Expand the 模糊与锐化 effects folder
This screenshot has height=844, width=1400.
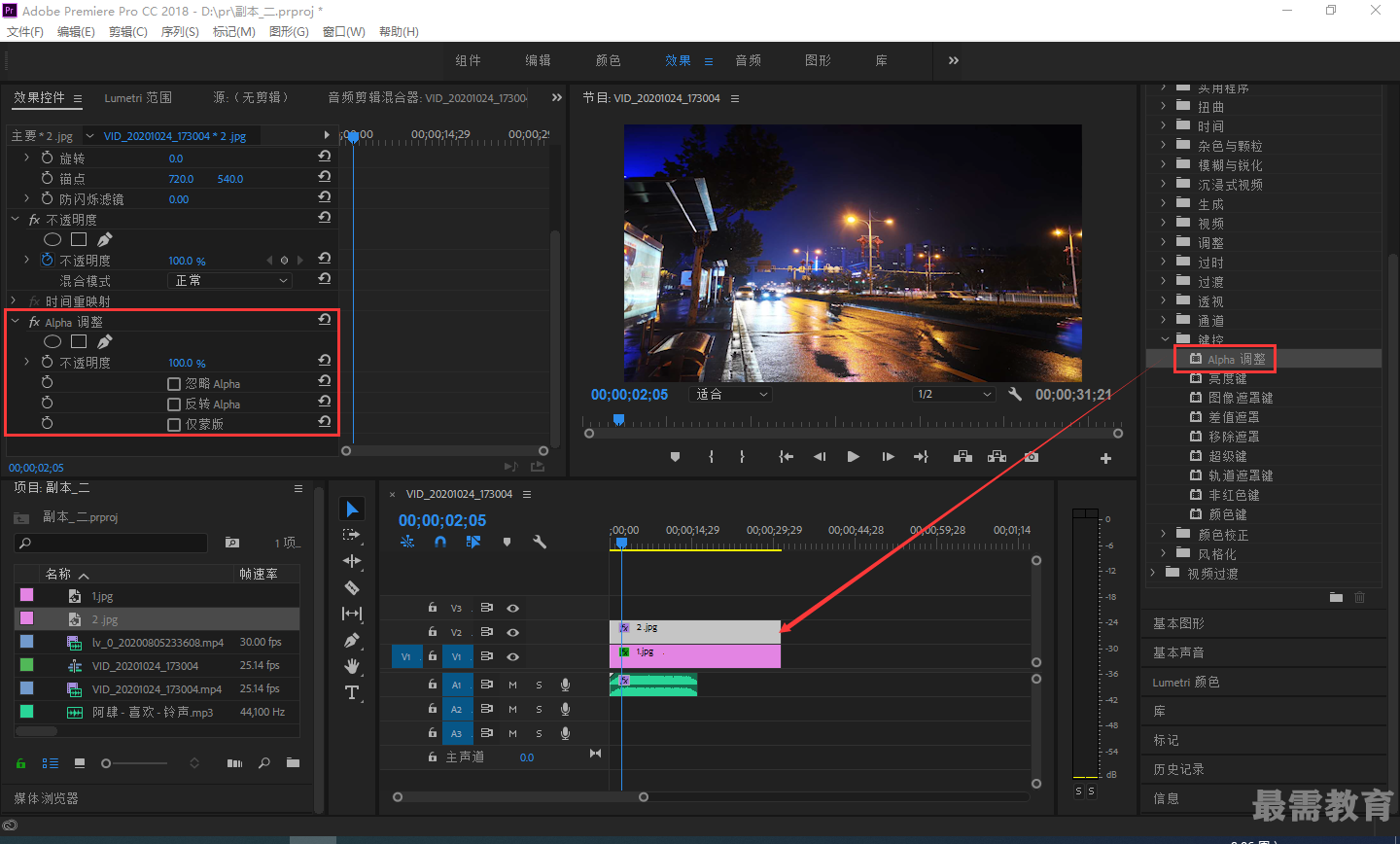click(1163, 164)
